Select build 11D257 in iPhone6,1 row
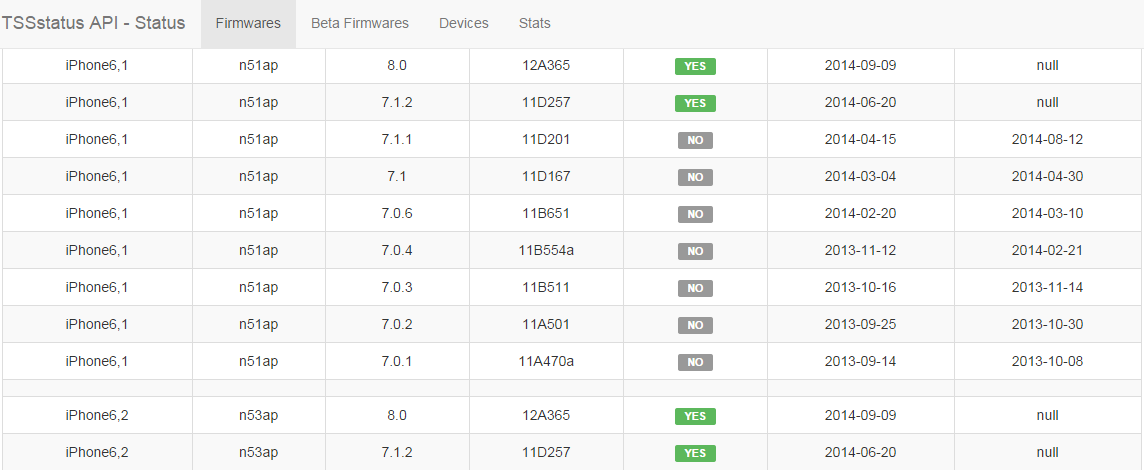Screen dimensions: 1144x470 546,102
